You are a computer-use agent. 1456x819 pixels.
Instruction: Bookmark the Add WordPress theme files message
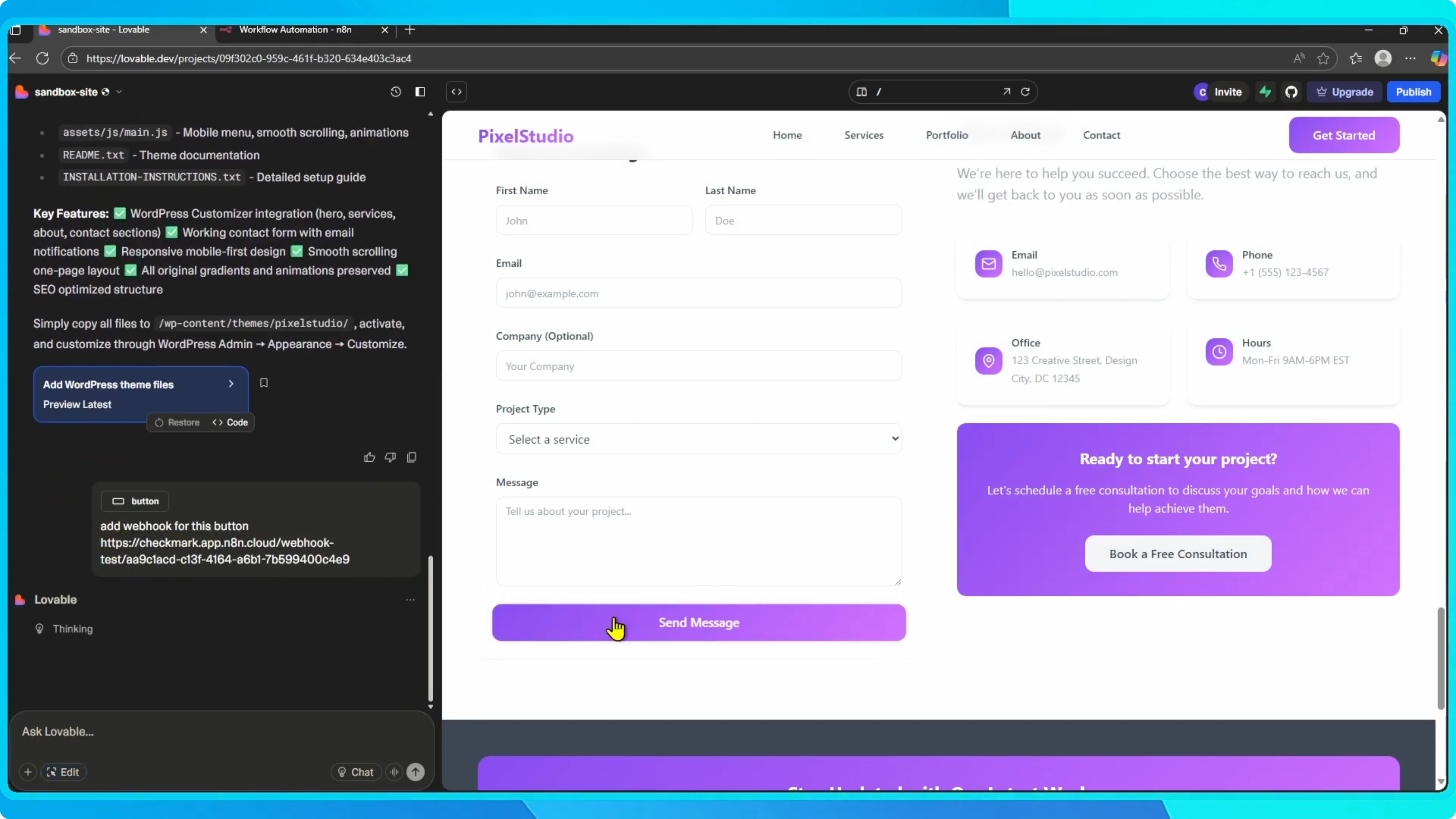[264, 383]
